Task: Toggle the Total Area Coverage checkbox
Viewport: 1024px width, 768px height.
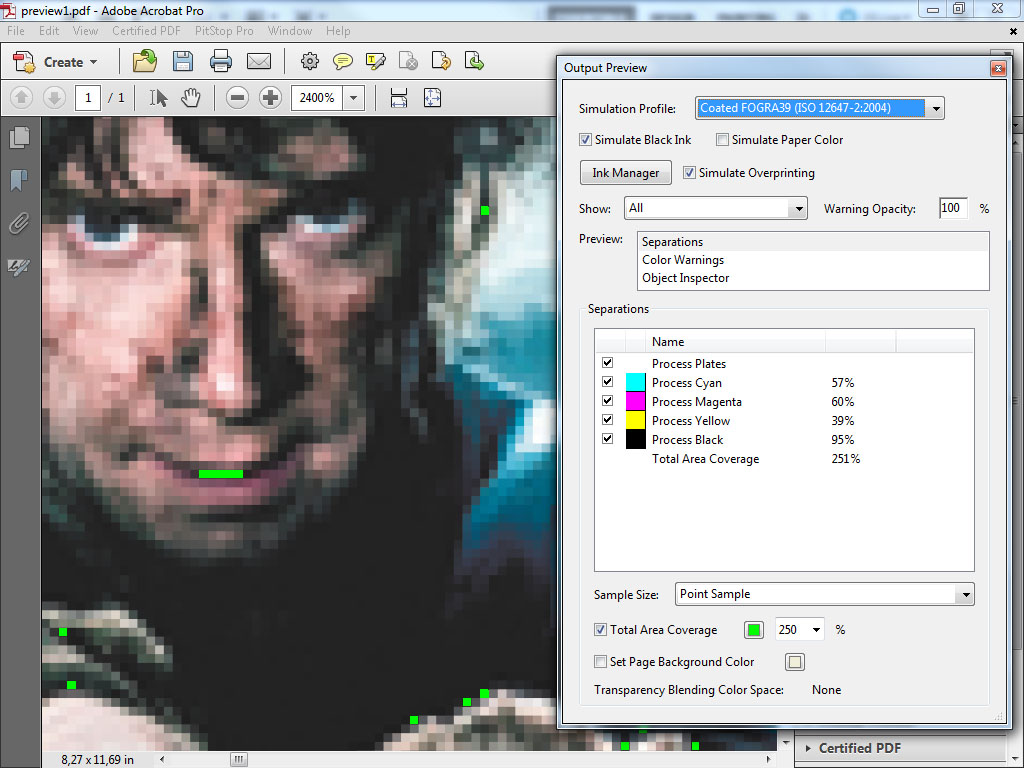Action: pos(600,630)
